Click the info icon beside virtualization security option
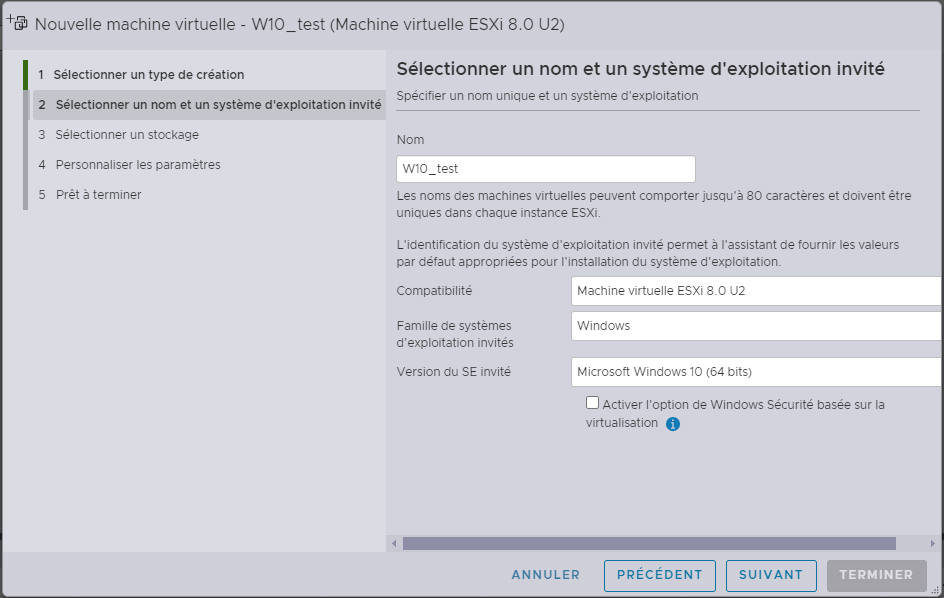This screenshot has width=944, height=598. [673, 424]
